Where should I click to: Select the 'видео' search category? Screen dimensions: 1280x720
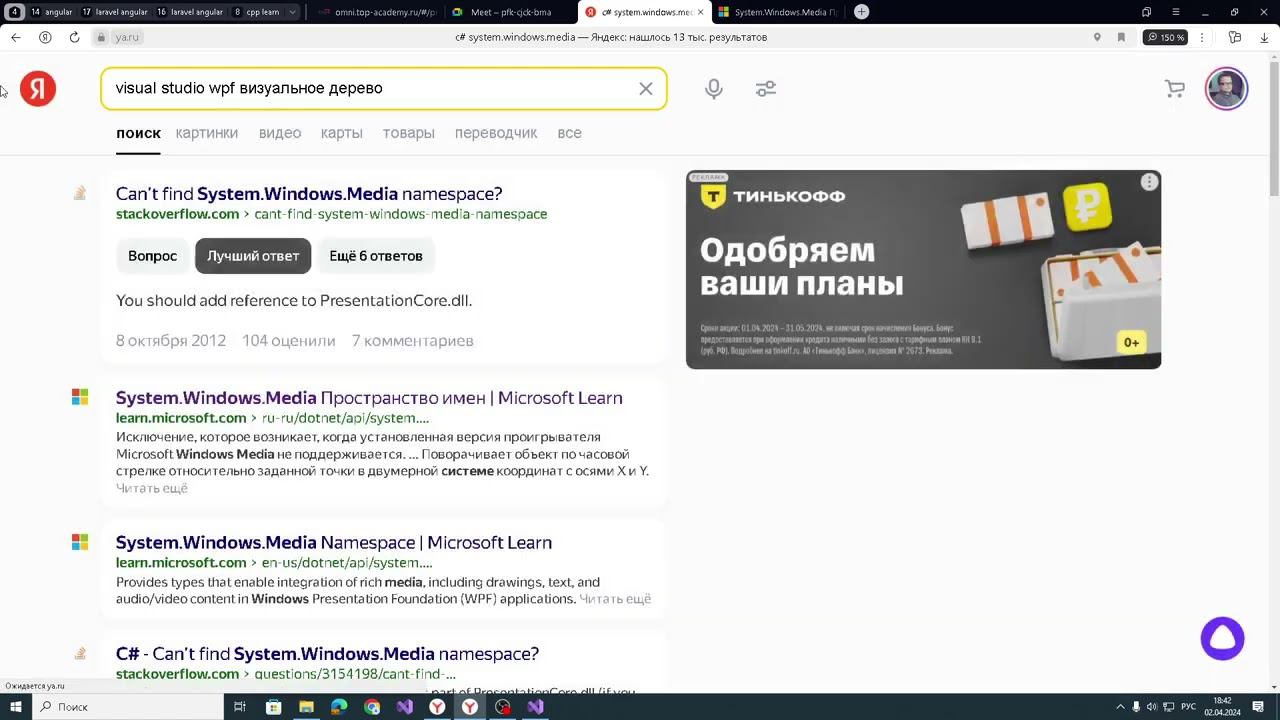click(x=280, y=133)
